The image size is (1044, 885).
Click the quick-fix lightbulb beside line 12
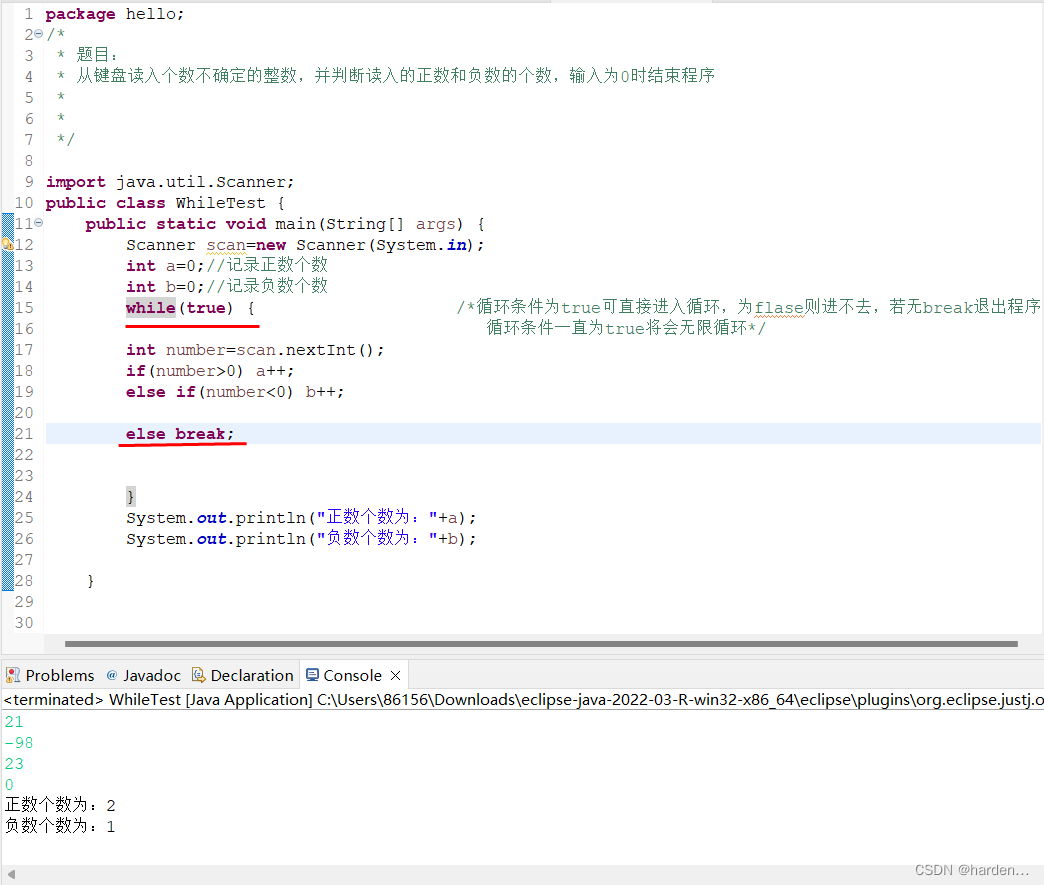tap(4, 241)
